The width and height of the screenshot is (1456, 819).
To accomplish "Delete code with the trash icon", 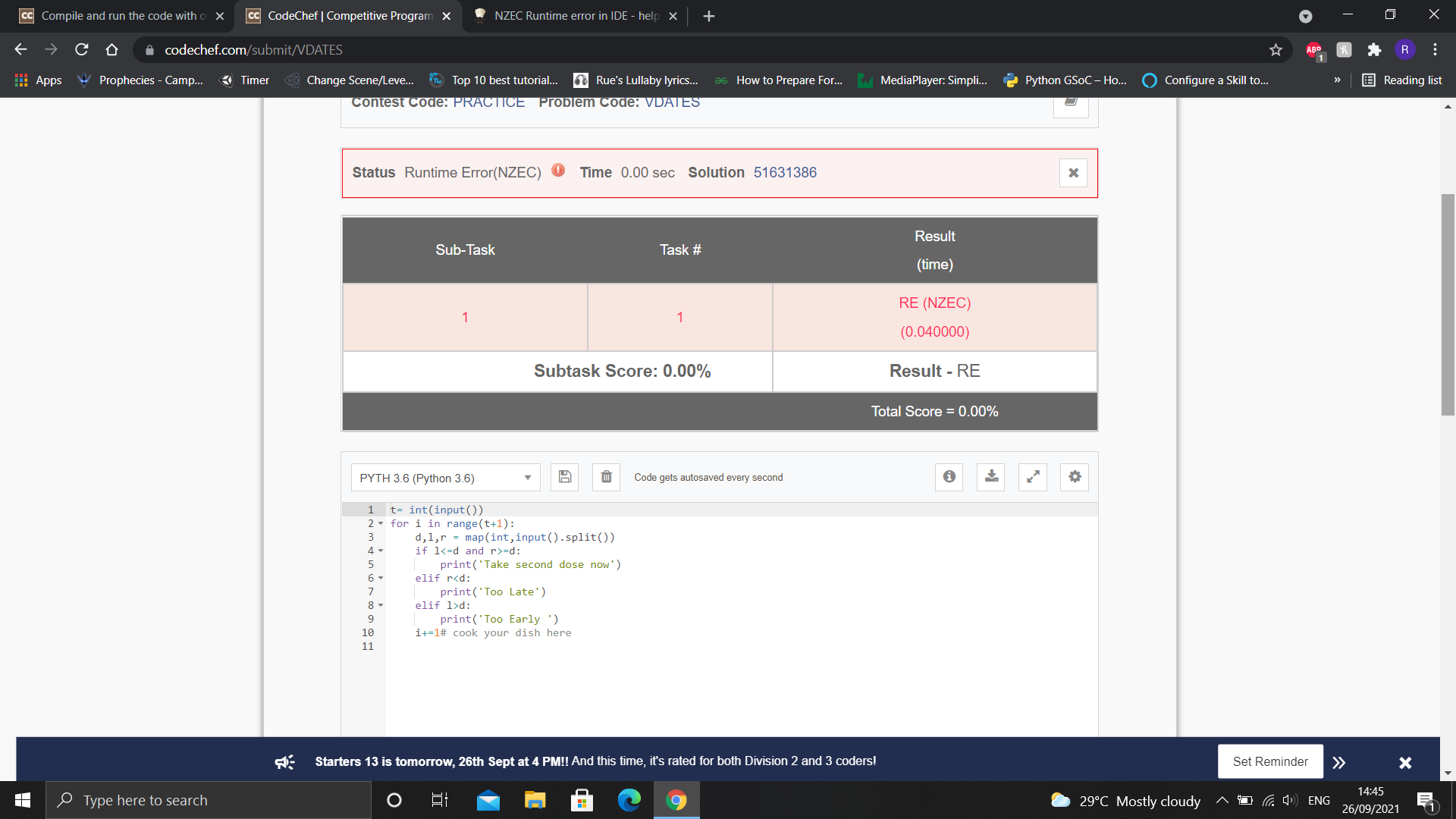I will click(x=606, y=477).
